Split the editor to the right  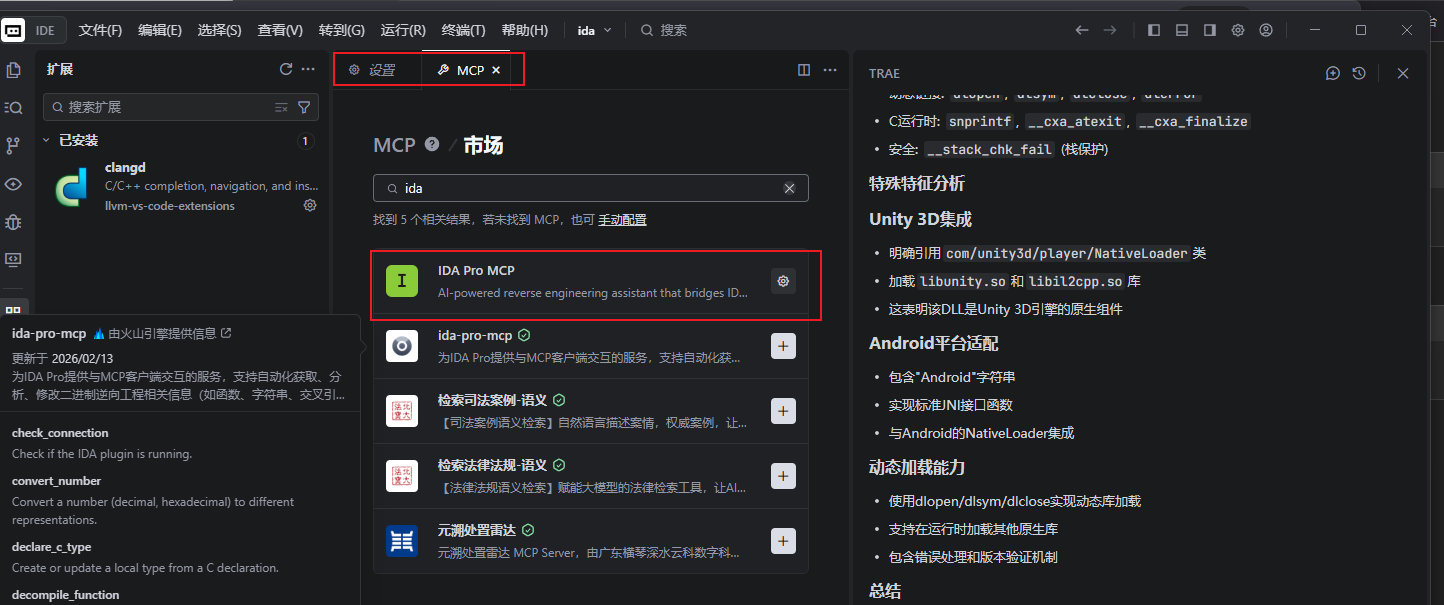804,70
